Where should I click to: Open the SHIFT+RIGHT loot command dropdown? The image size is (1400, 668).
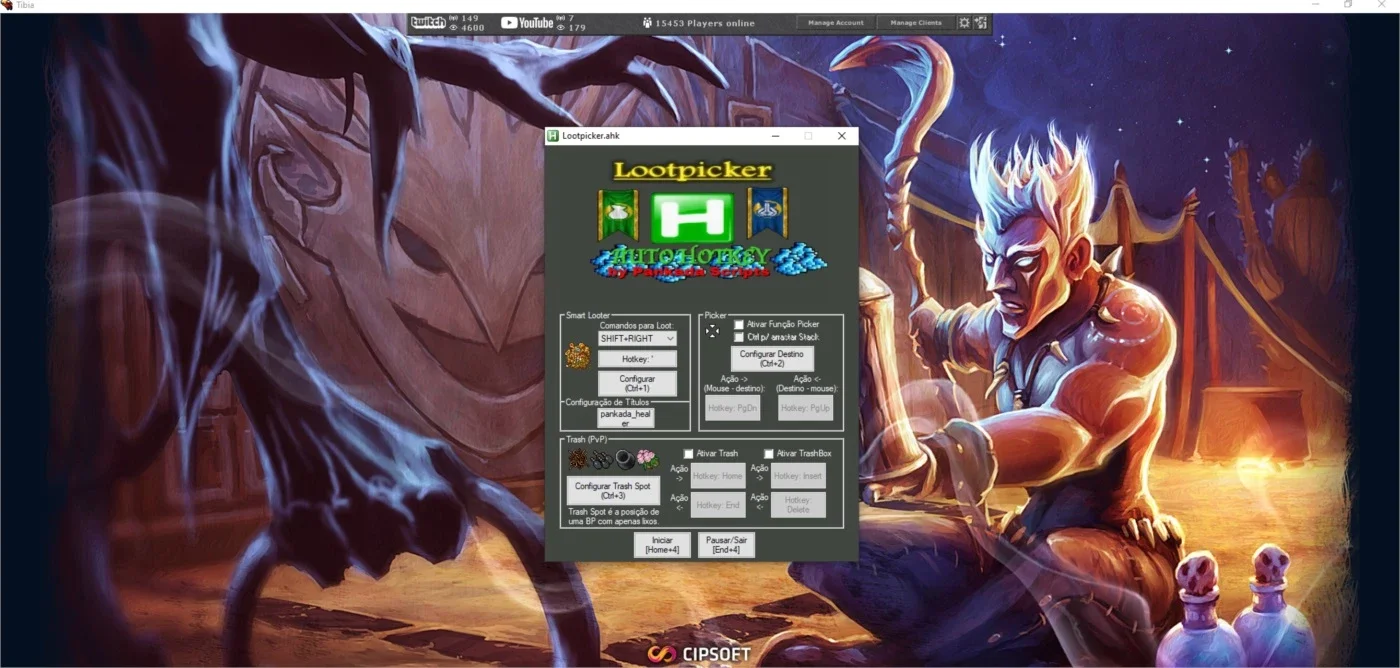tap(637, 339)
